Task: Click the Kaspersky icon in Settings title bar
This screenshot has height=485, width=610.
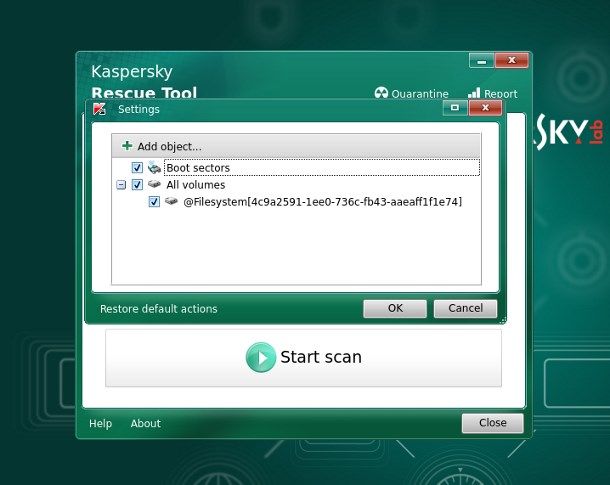Action: click(100, 109)
